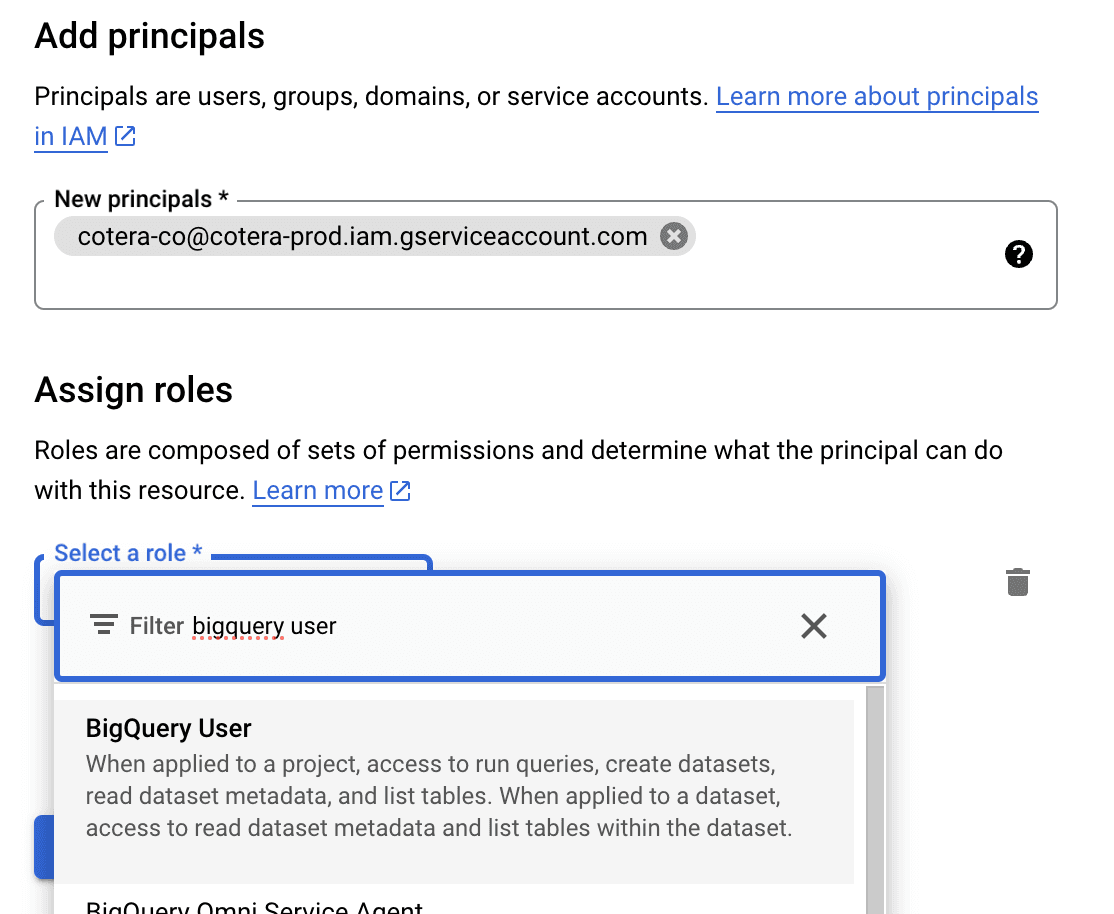Click the filter text 'bigquery user'
This screenshot has width=1114, height=914.
coord(264,626)
